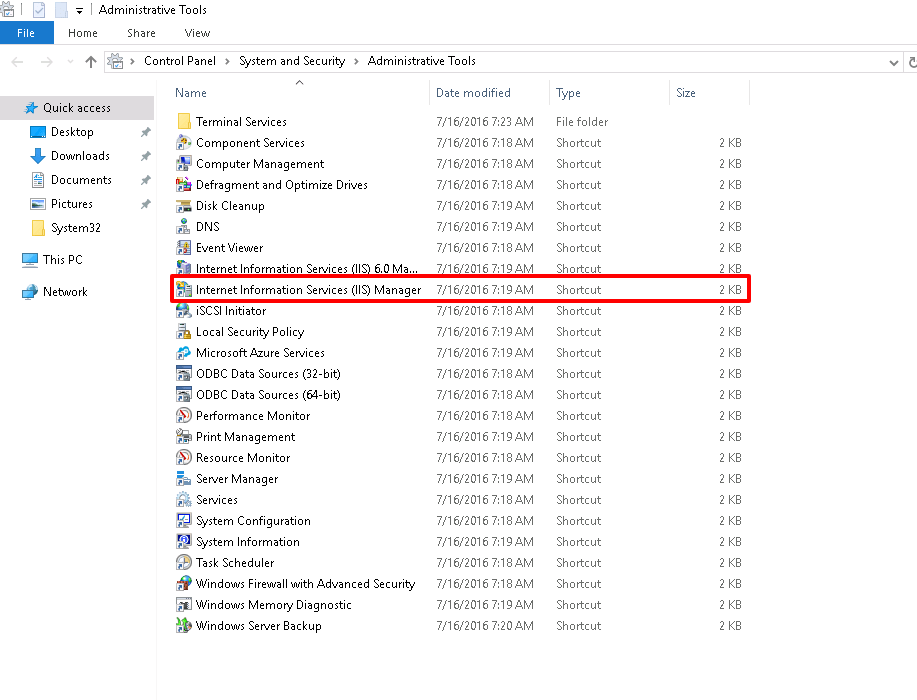Screen dimensions: 917x700
Task: Click the Control Panel breadcrumb
Action: 180,61
